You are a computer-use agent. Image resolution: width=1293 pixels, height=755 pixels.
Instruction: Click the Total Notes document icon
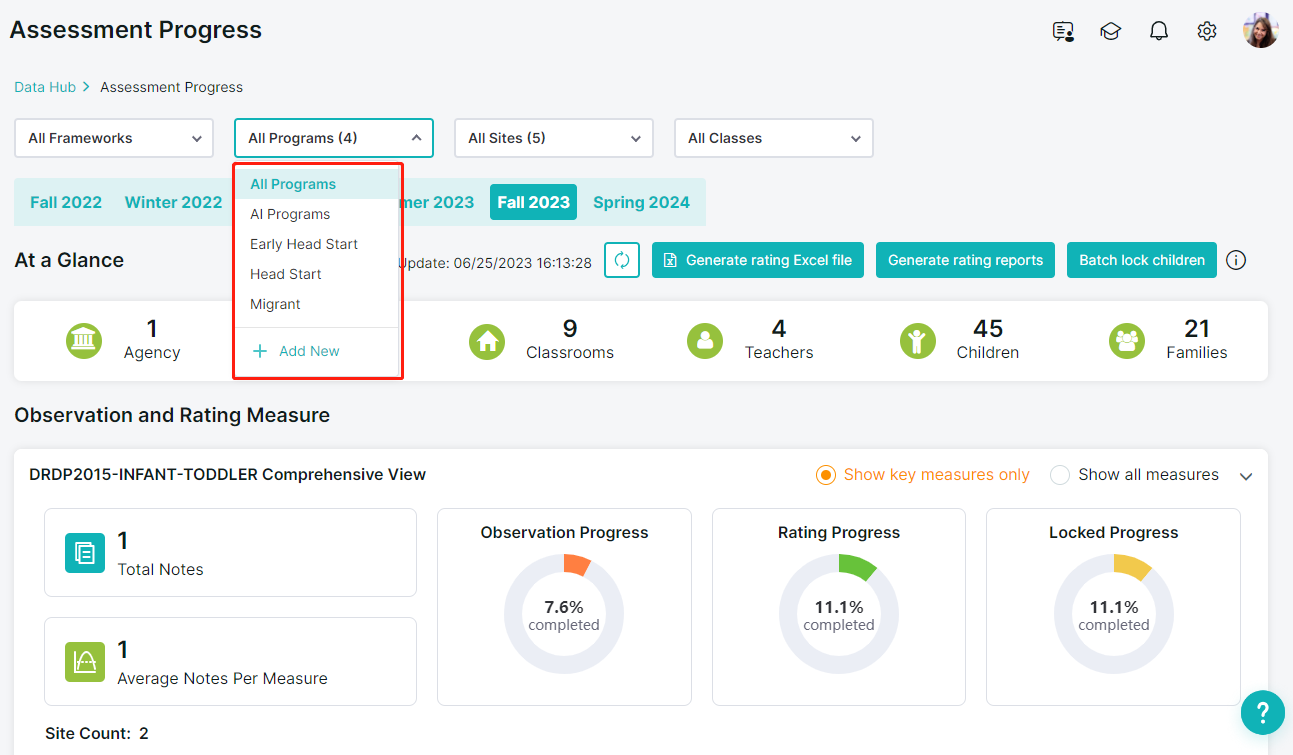click(85, 552)
